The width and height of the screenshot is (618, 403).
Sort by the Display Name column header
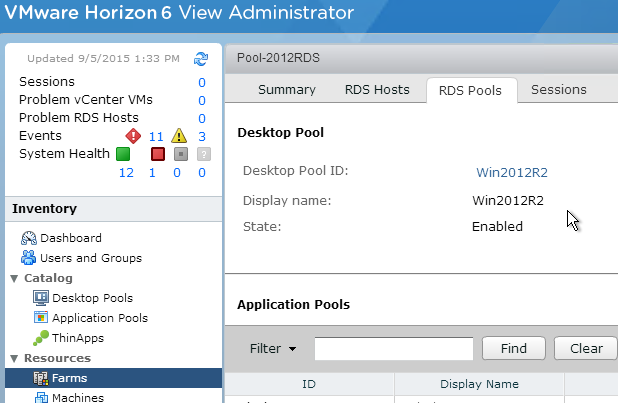(479, 384)
